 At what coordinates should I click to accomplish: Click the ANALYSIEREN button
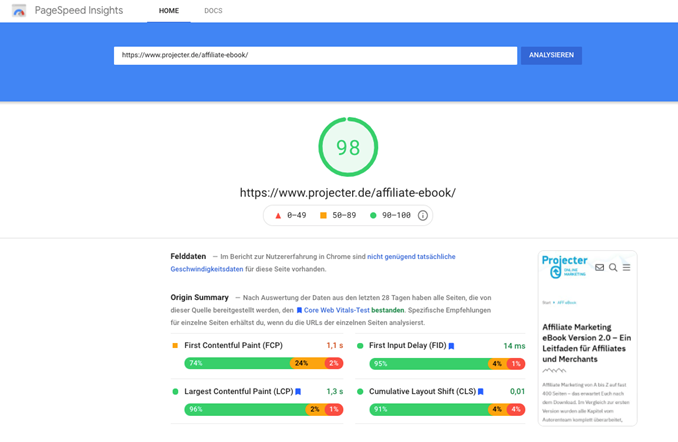pyautogui.click(x=551, y=55)
